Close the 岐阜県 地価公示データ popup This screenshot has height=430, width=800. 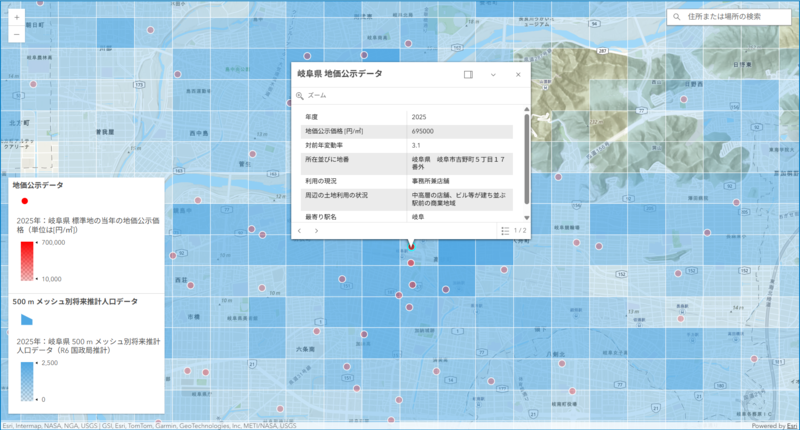pos(518,74)
